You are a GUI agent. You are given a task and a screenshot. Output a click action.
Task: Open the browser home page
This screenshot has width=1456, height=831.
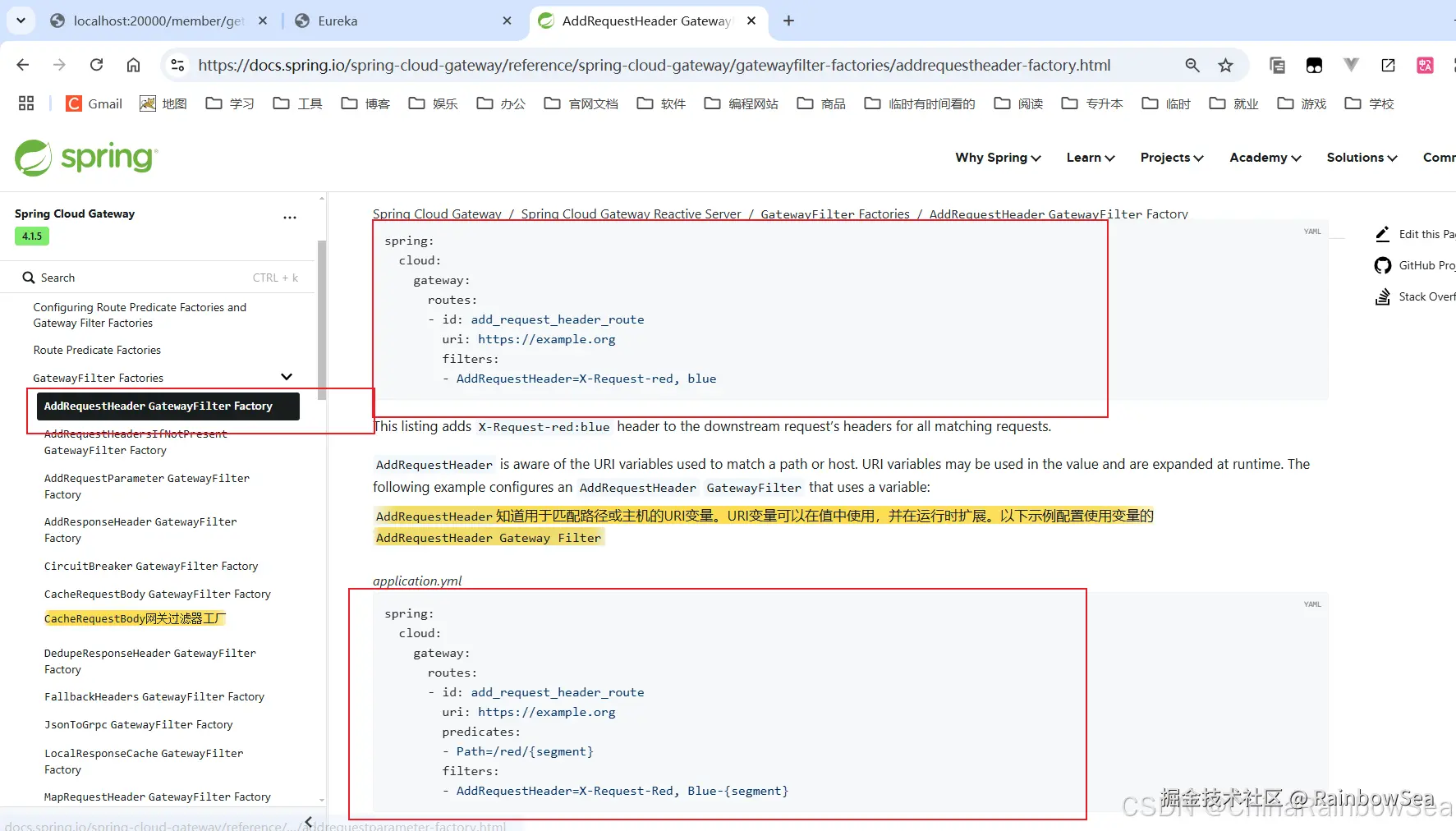[x=133, y=65]
